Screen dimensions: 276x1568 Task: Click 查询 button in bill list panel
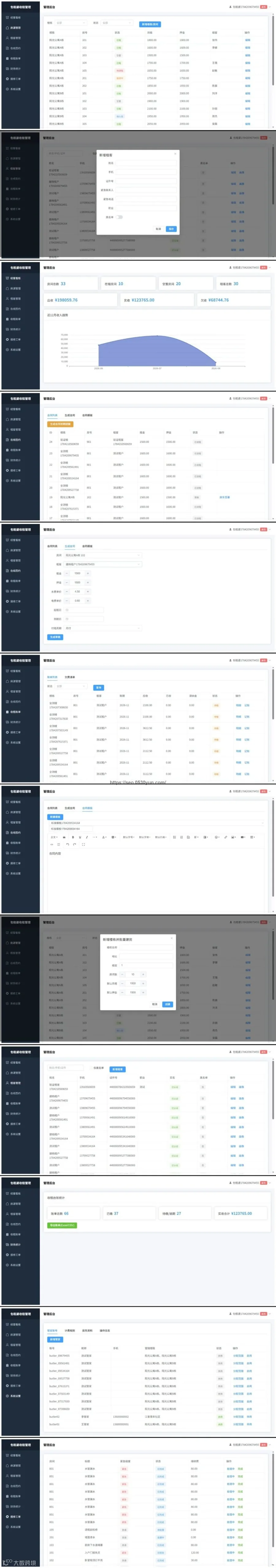pos(99,688)
